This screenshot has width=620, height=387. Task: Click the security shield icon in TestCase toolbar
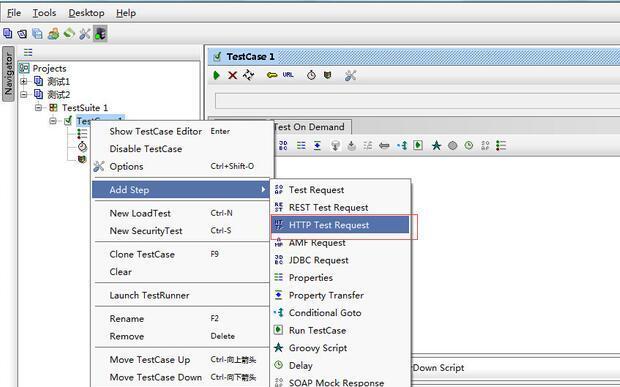(327, 75)
